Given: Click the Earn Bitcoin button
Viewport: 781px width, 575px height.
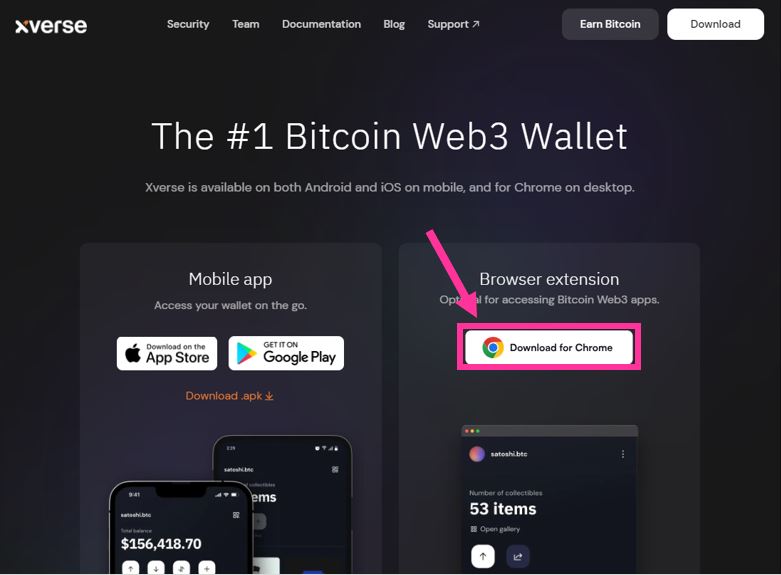Looking at the screenshot, I should (610, 24).
